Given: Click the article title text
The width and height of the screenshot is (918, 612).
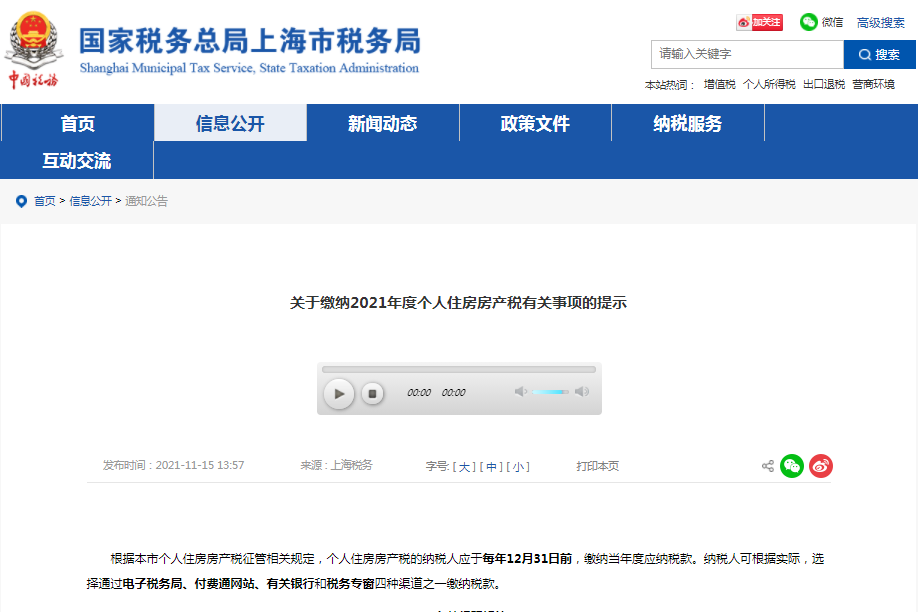Looking at the screenshot, I should tap(458, 303).
